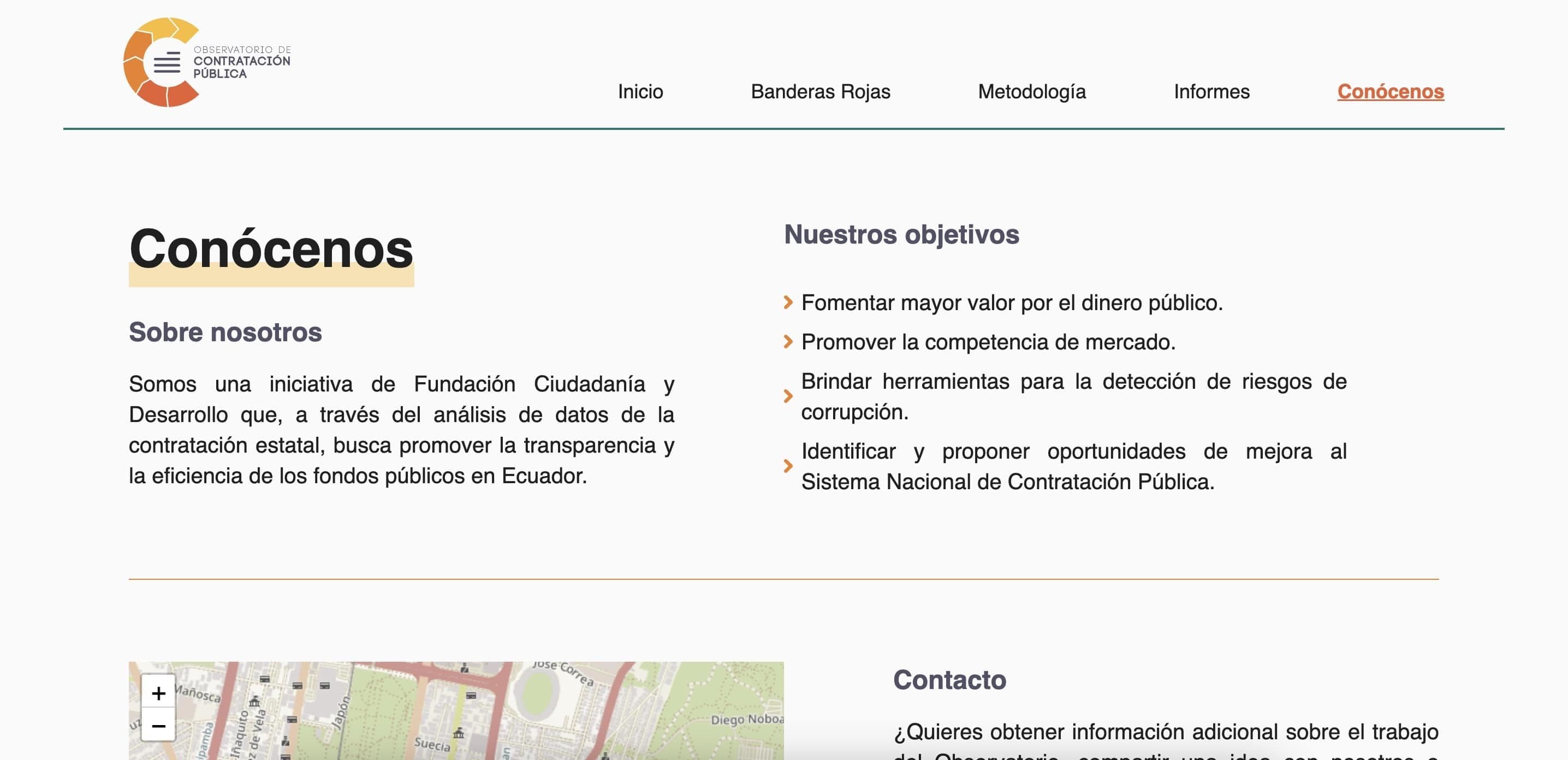Click the '¿Quieres obtener información adicional' text
The width and height of the screenshot is (1568, 760).
(x=1166, y=739)
